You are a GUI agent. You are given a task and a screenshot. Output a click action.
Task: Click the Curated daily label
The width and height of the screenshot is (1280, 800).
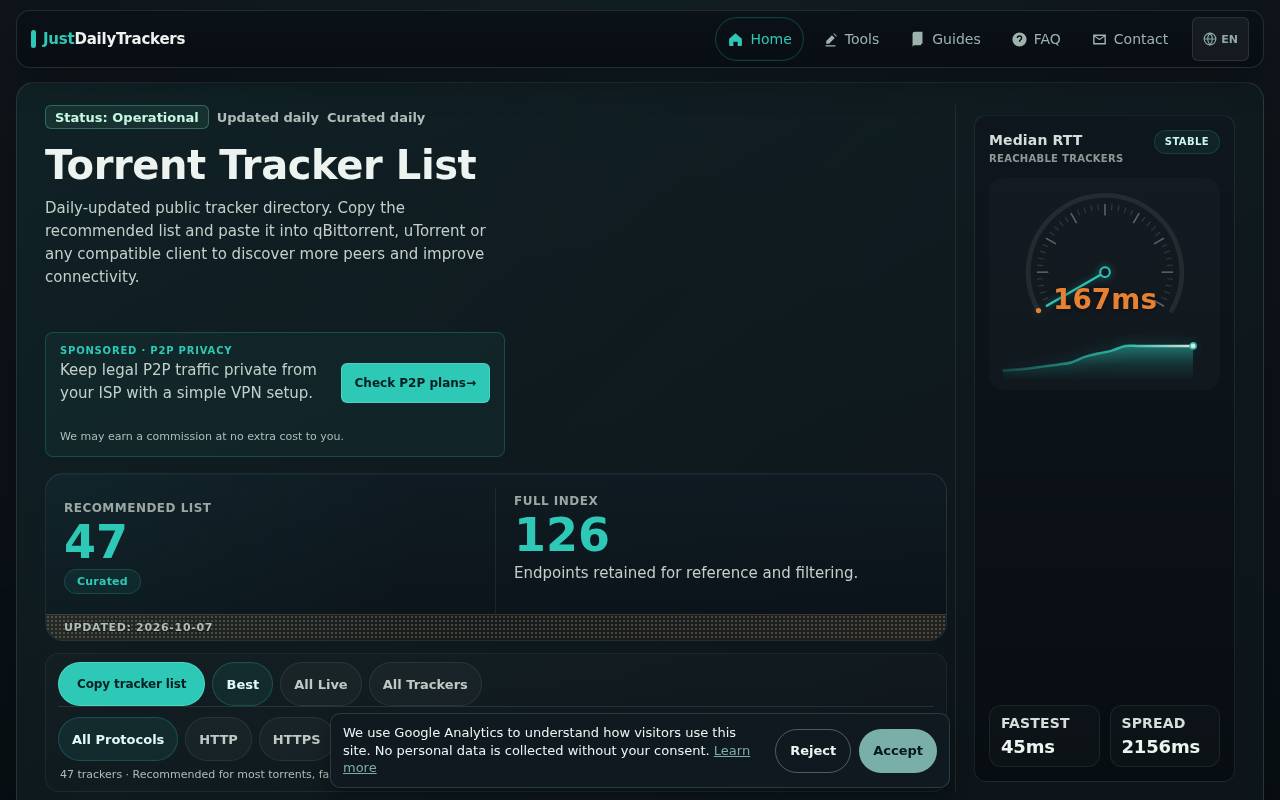376,117
